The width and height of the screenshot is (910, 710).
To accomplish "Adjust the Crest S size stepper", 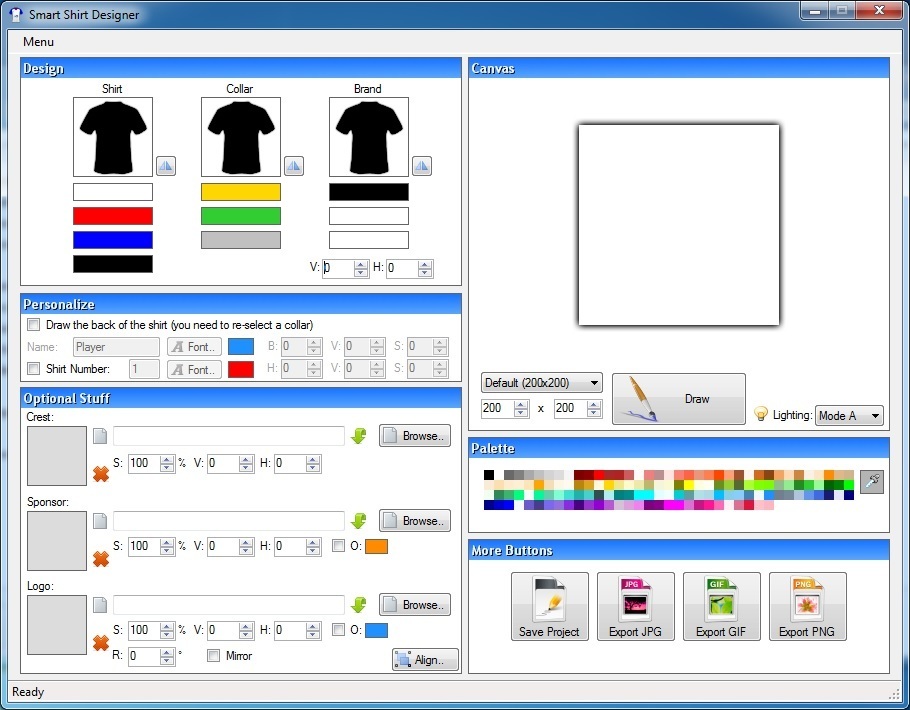I will (x=167, y=463).
